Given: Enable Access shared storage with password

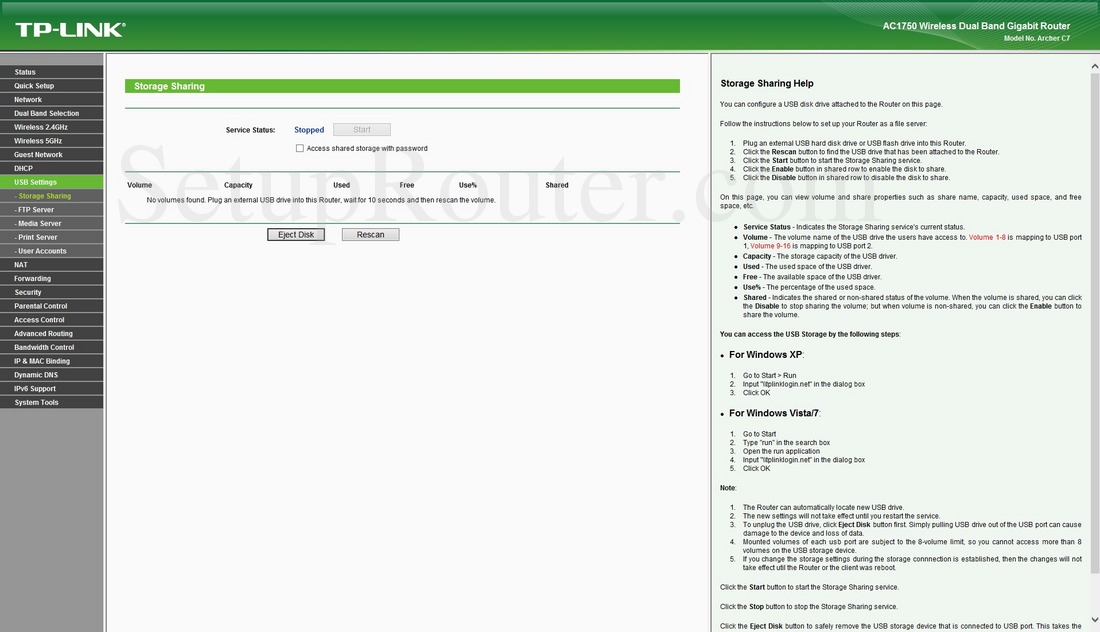Looking at the screenshot, I should click(300, 148).
